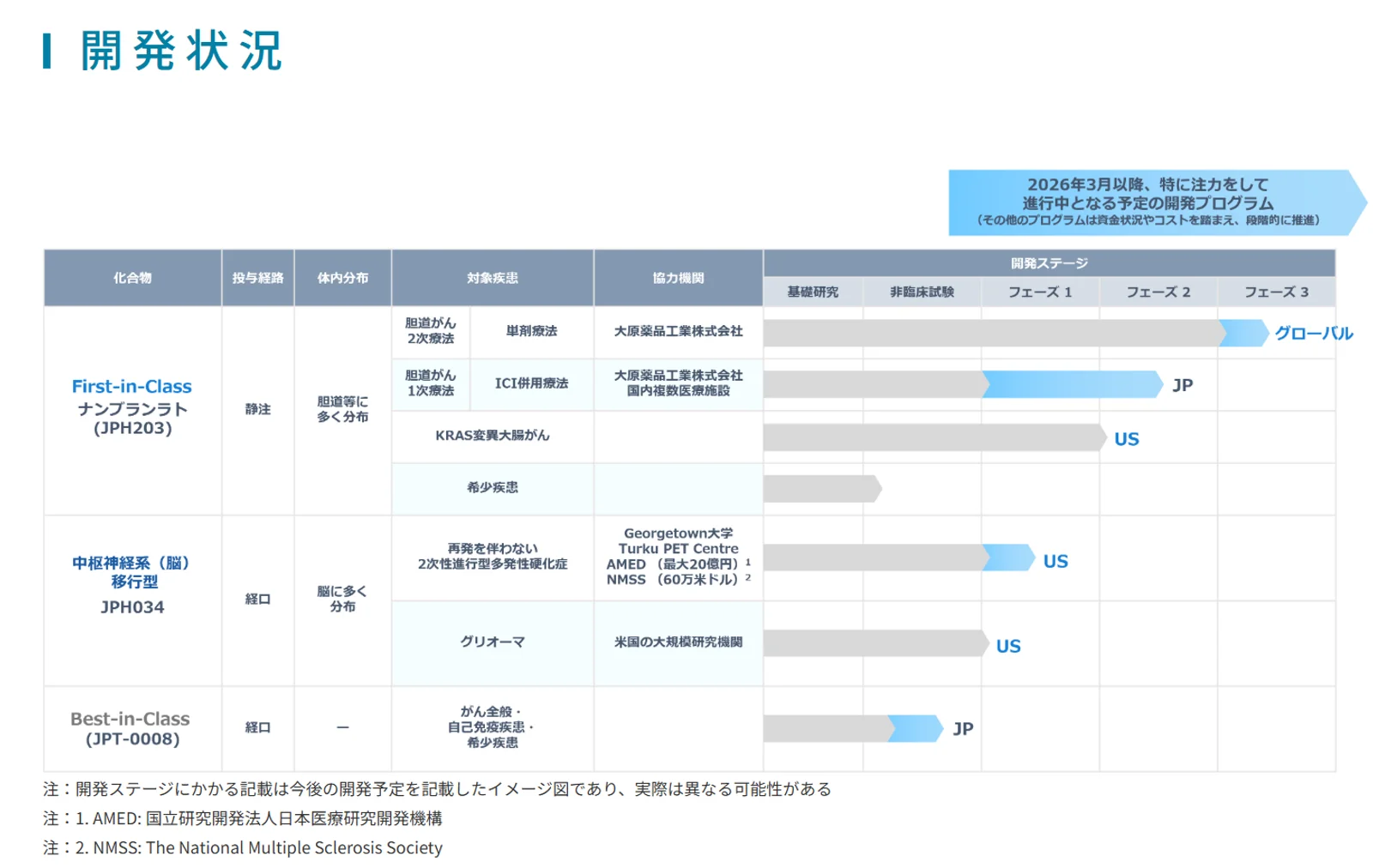Click the 脳に多く分布 cell
The height and width of the screenshot is (868, 1373).
(342, 599)
